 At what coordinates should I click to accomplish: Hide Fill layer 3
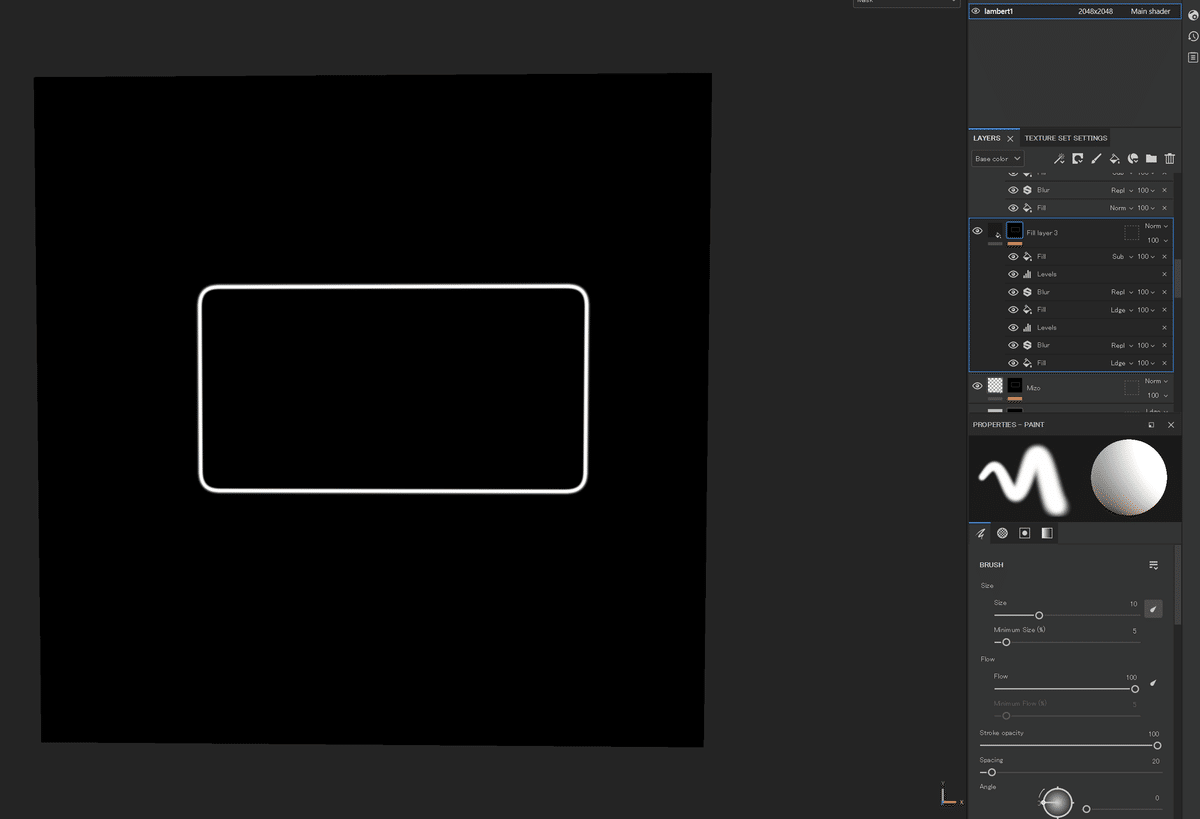(977, 231)
